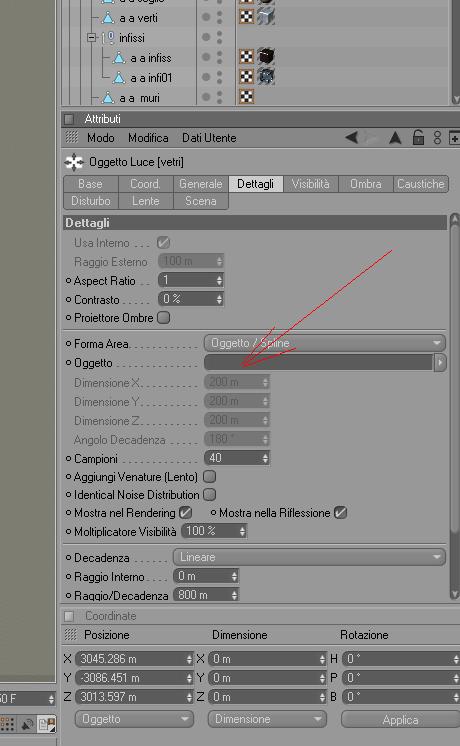
Task: Click the Rotazione H field
Action: pos(401,659)
